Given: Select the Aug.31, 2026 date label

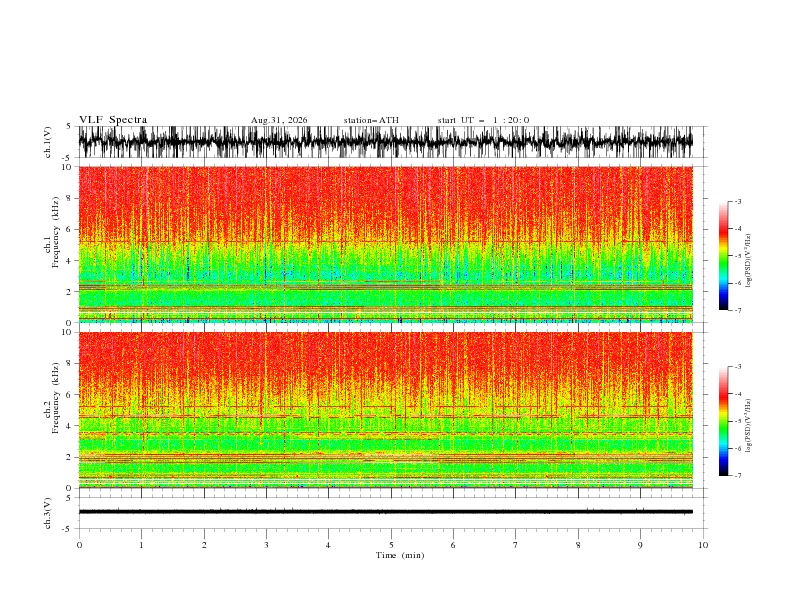Looking at the screenshot, I should (x=279, y=120).
